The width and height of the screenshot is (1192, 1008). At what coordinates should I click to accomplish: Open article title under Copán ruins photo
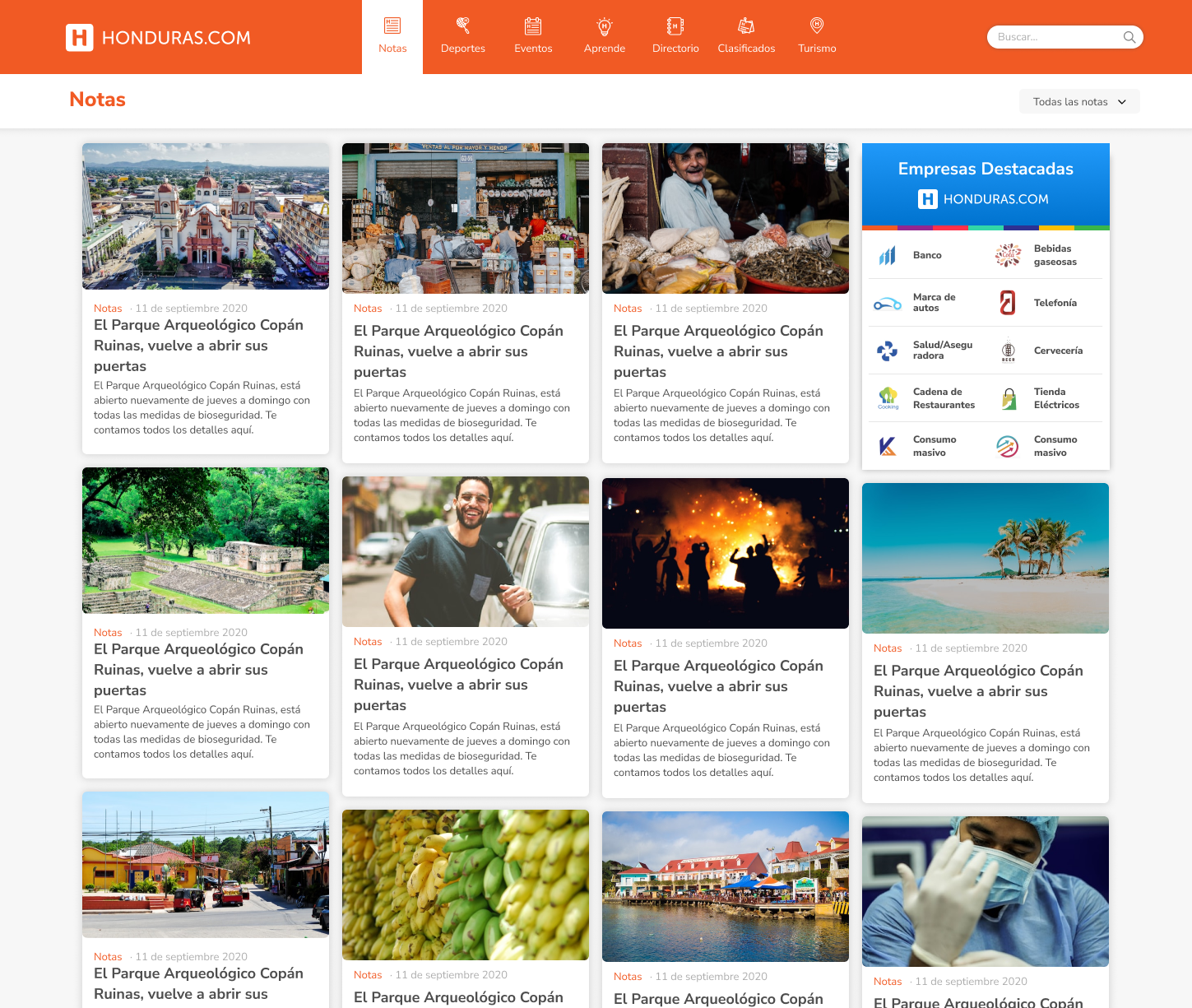pyautogui.click(x=198, y=670)
